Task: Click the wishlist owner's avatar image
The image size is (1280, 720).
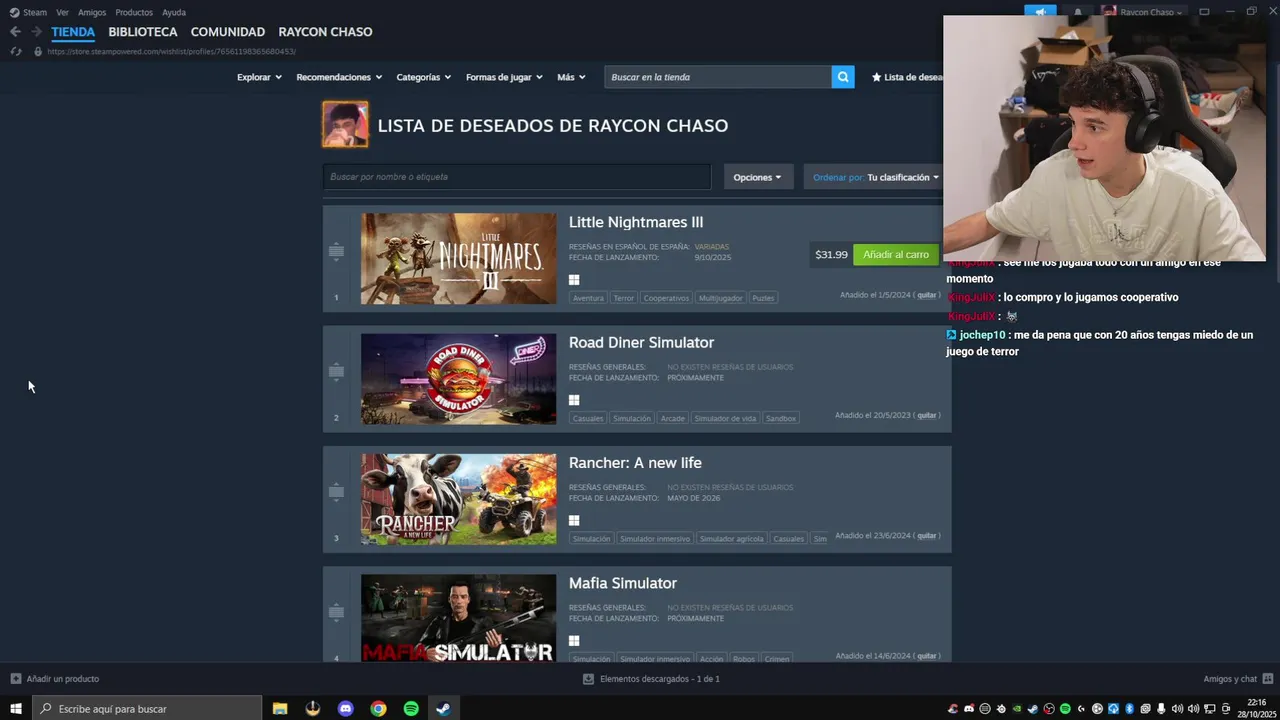Action: [x=345, y=125]
